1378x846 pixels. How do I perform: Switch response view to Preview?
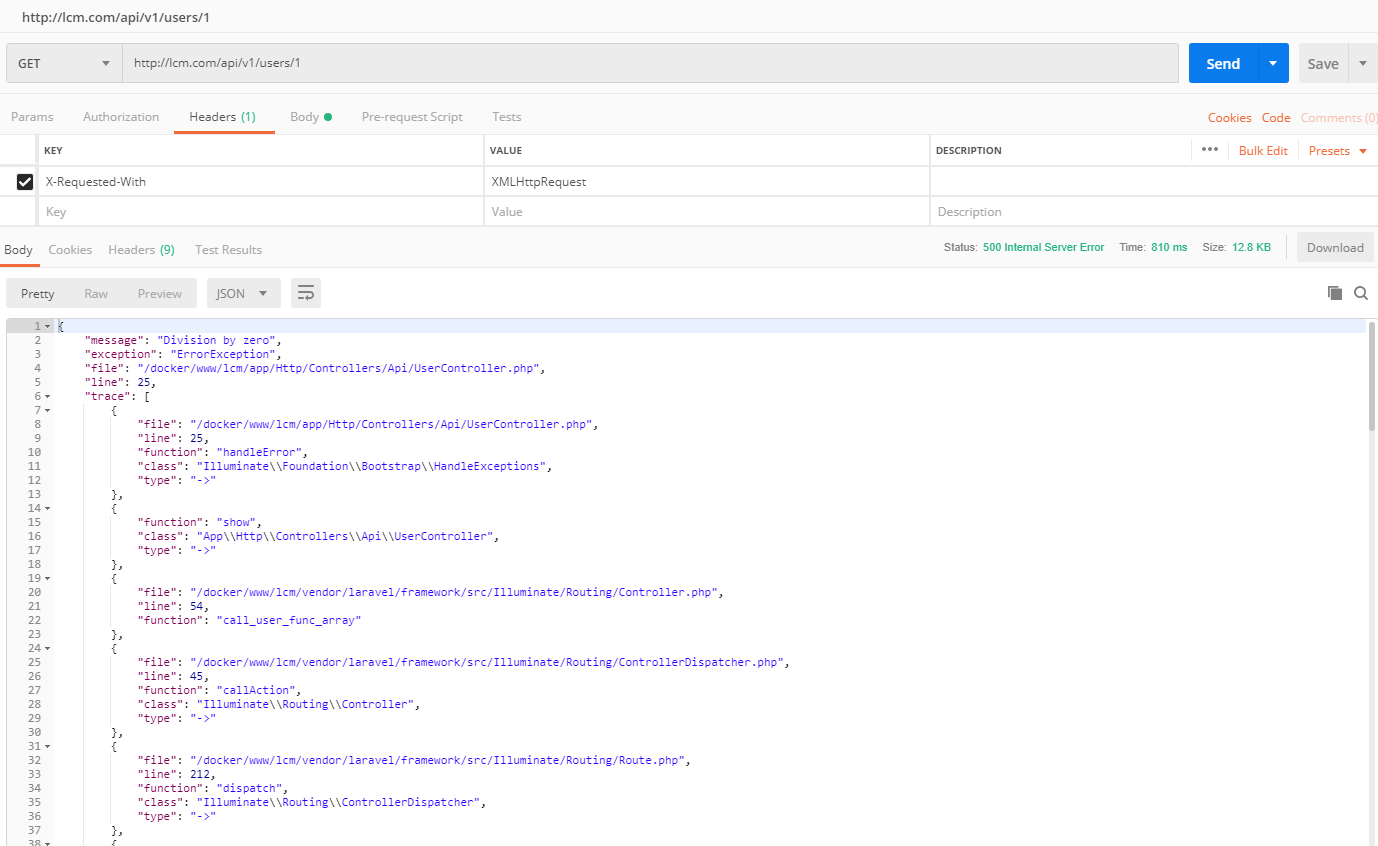(x=160, y=293)
